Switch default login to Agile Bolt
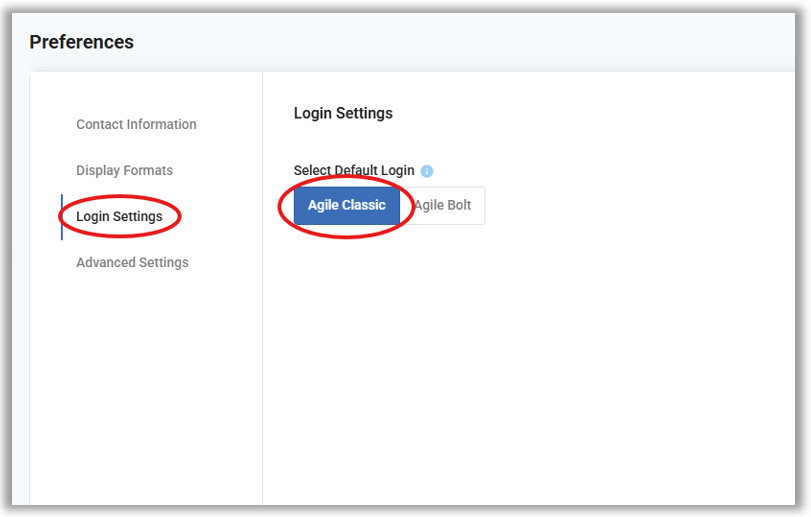This screenshot has width=811, height=517. (x=444, y=206)
